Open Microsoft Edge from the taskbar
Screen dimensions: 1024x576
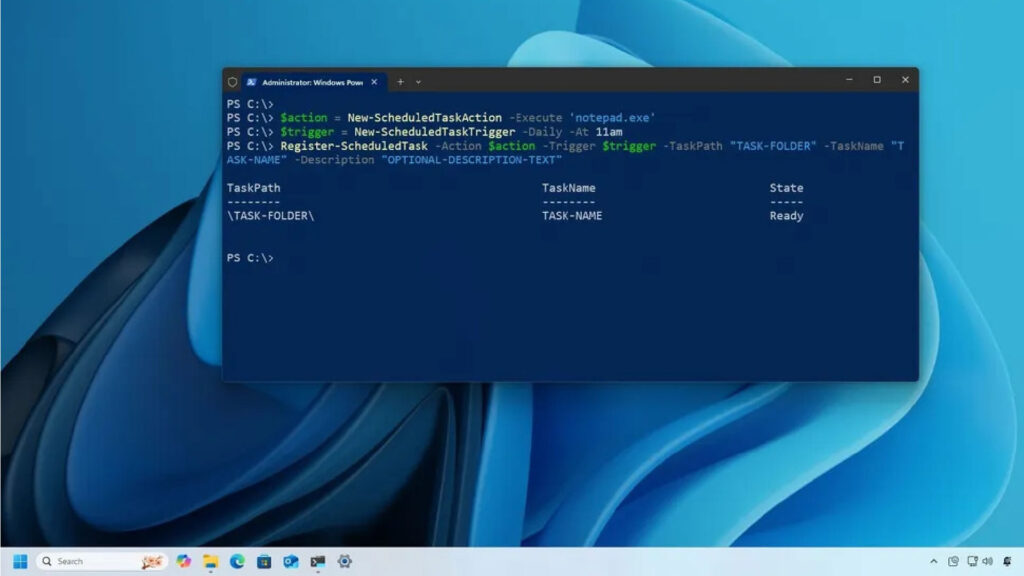(237, 561)
